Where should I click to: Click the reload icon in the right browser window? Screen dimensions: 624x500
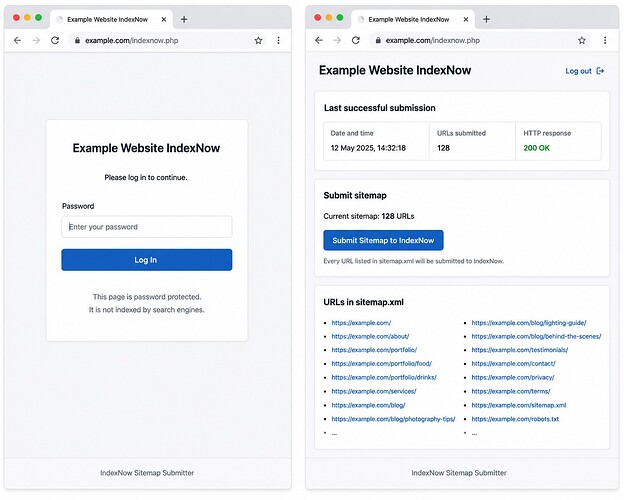(356, 40)
